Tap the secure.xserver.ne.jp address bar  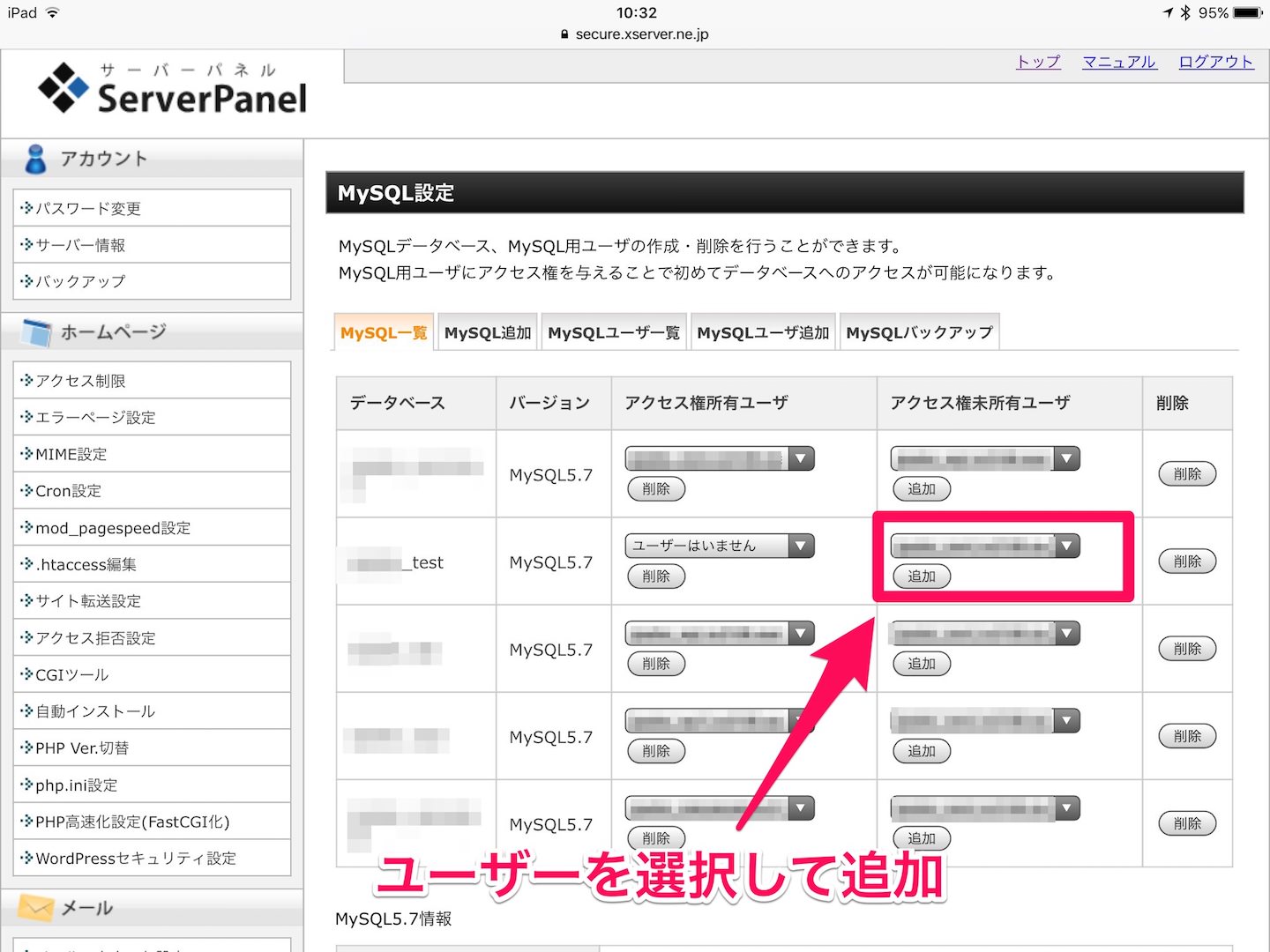(635, 34)
